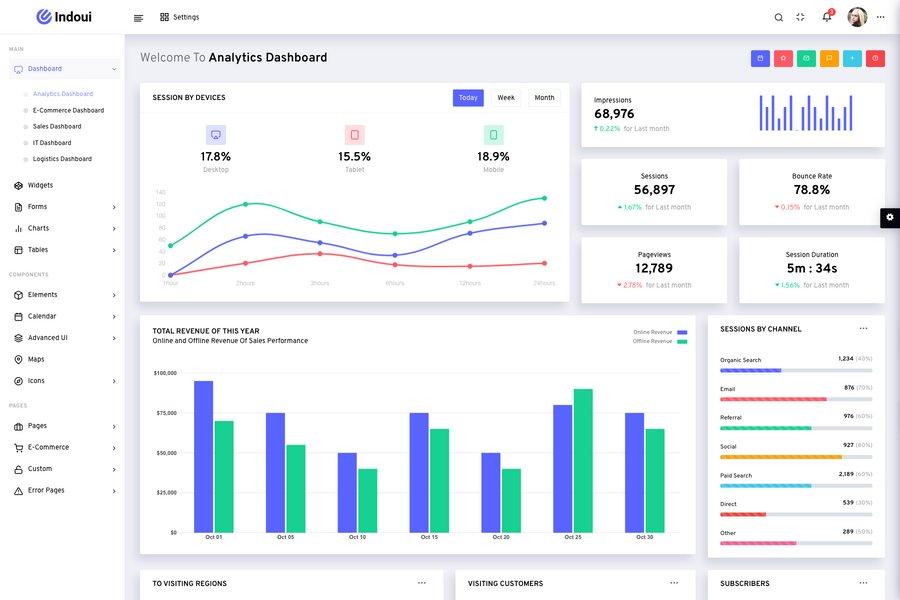Image resolution: width=900 pixels, height=600 pixels.
Task: Click the blue plus action button top right
Action: (850, 56)
